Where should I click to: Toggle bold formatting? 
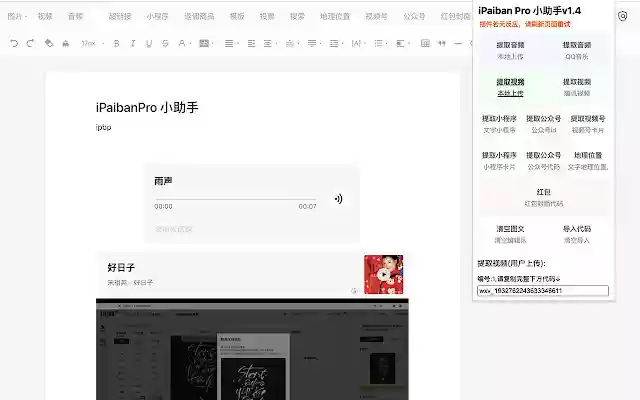tap(116, 43)
